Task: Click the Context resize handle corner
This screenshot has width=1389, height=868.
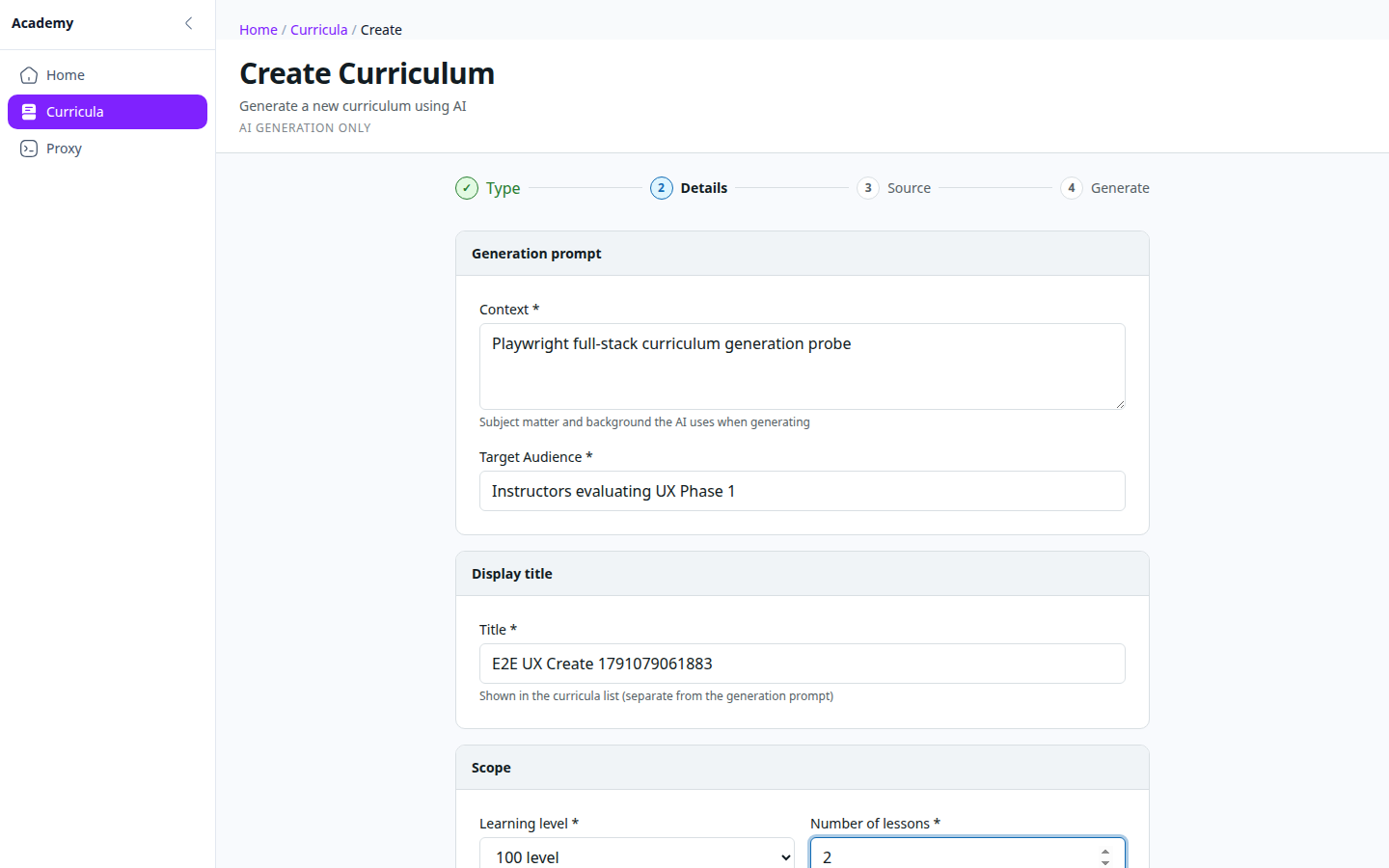Action: coord(1120,404)
